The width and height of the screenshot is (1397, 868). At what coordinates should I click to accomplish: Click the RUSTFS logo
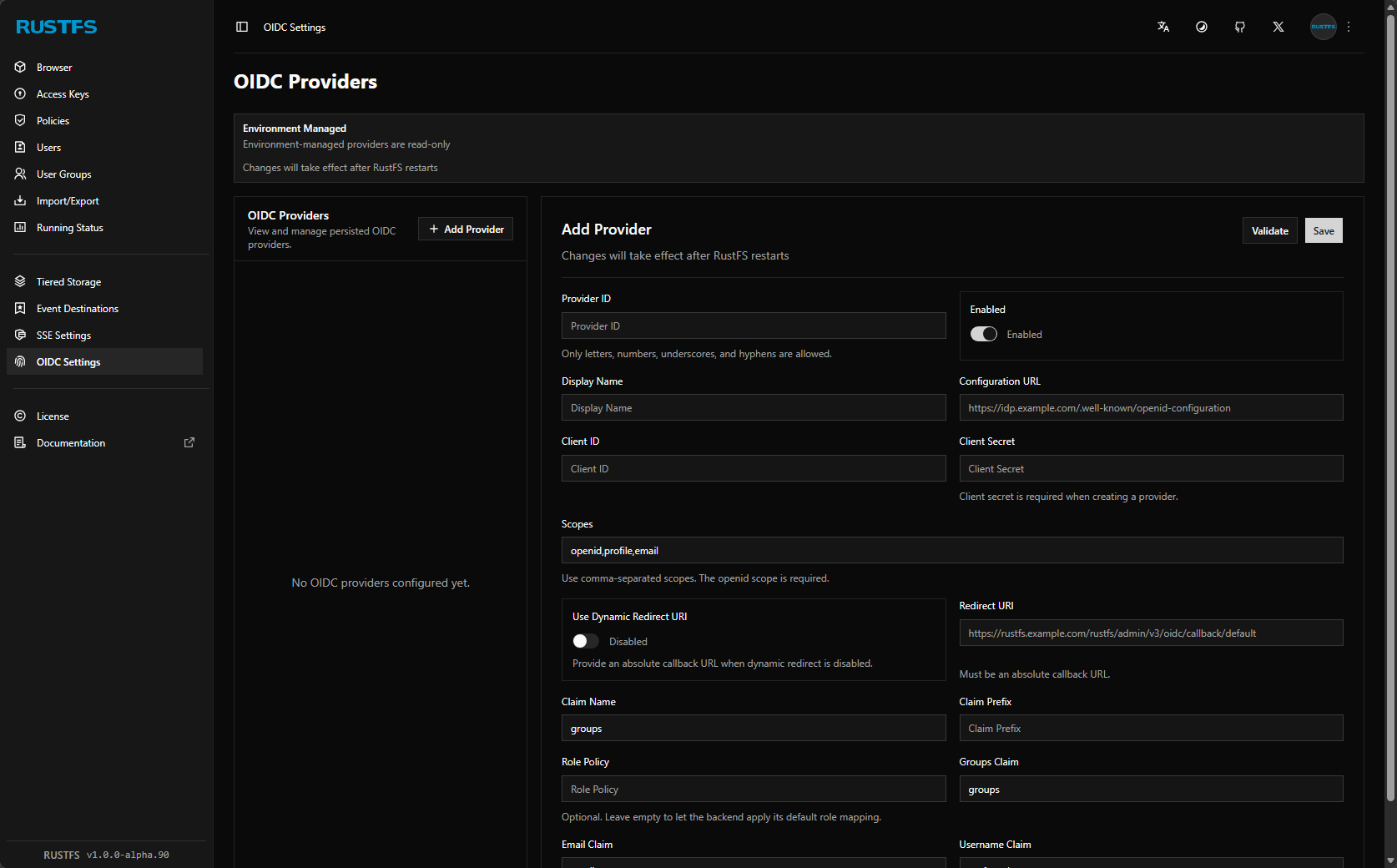coord(57,27)
